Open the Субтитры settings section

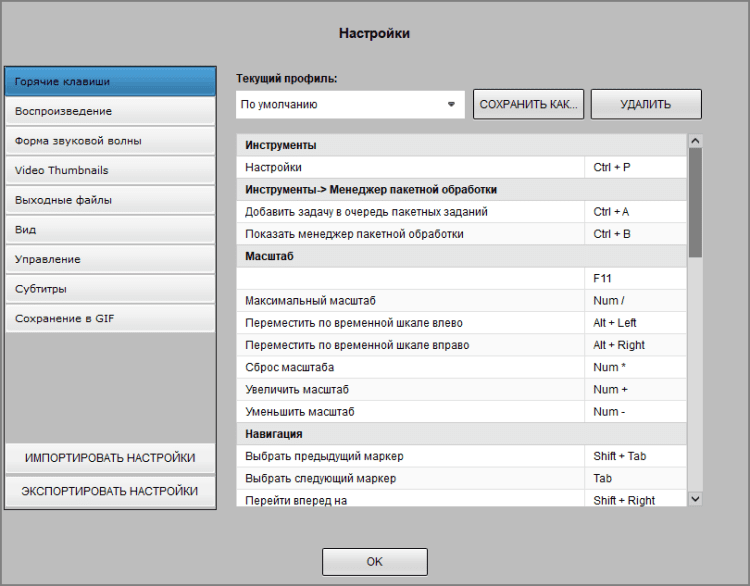point(110,289)
